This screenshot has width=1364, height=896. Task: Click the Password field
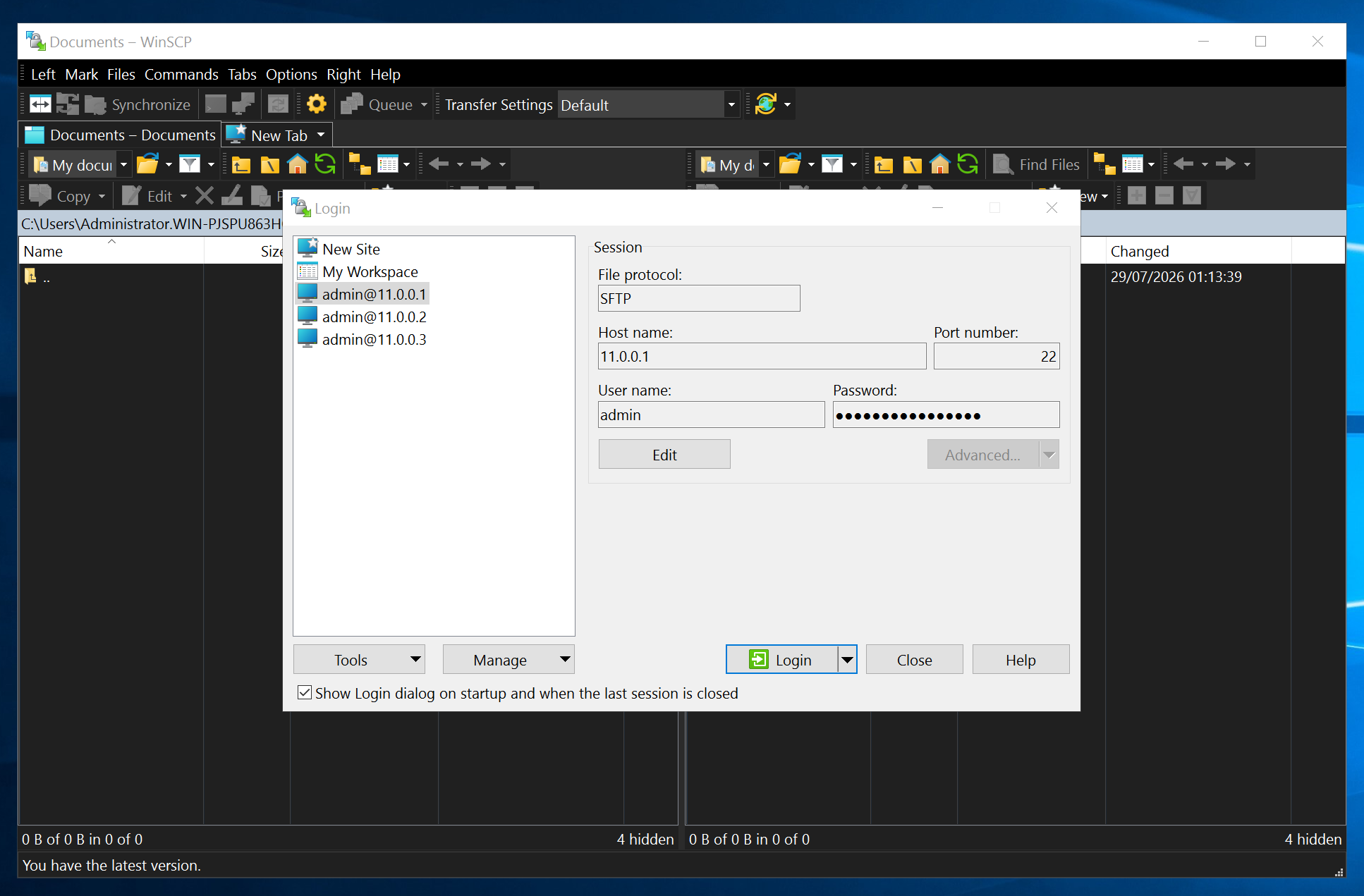tap(946, 415)
